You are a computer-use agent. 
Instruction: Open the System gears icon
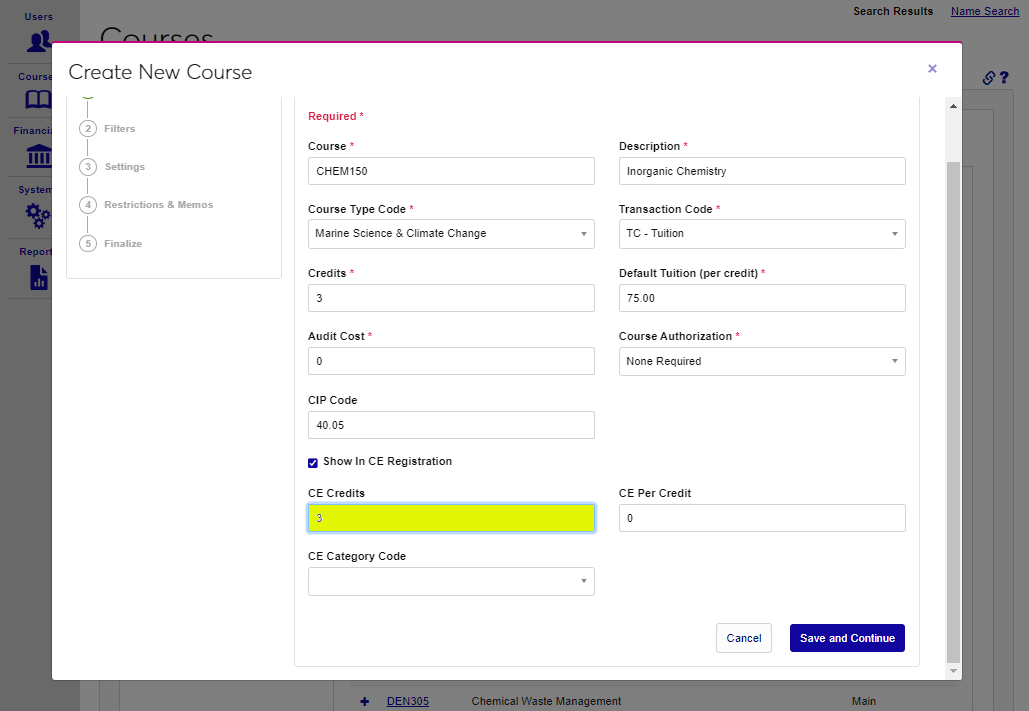38,215
